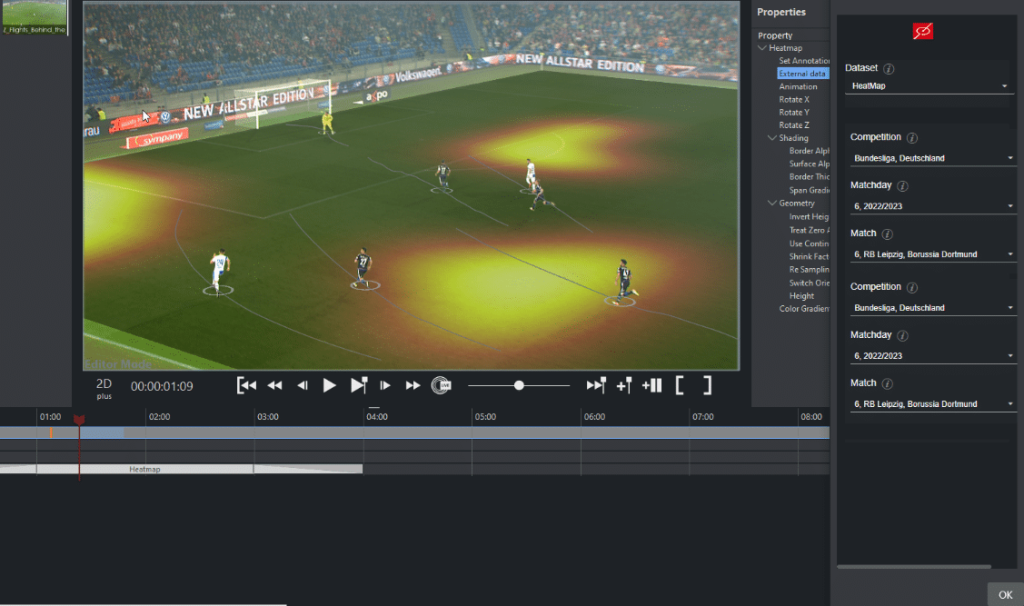
Task: Select the Animation property item
Action: (798, 87)
